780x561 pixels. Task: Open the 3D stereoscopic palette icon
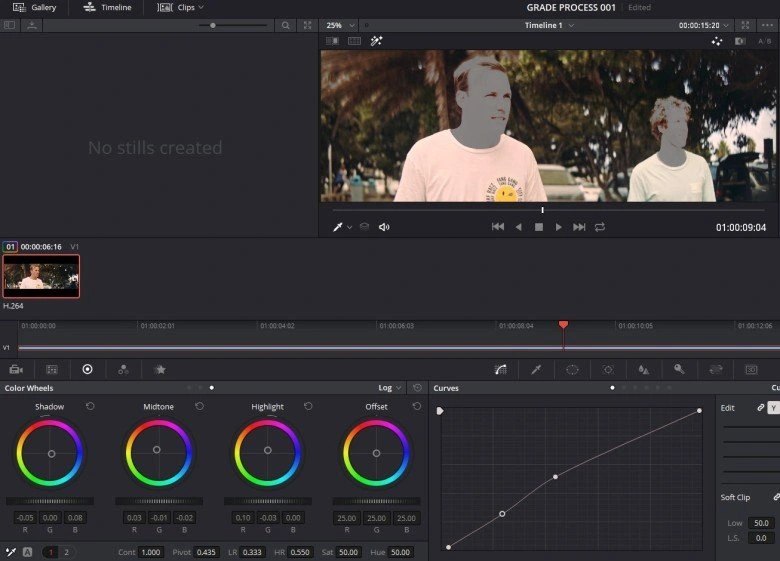pos(751,370)
